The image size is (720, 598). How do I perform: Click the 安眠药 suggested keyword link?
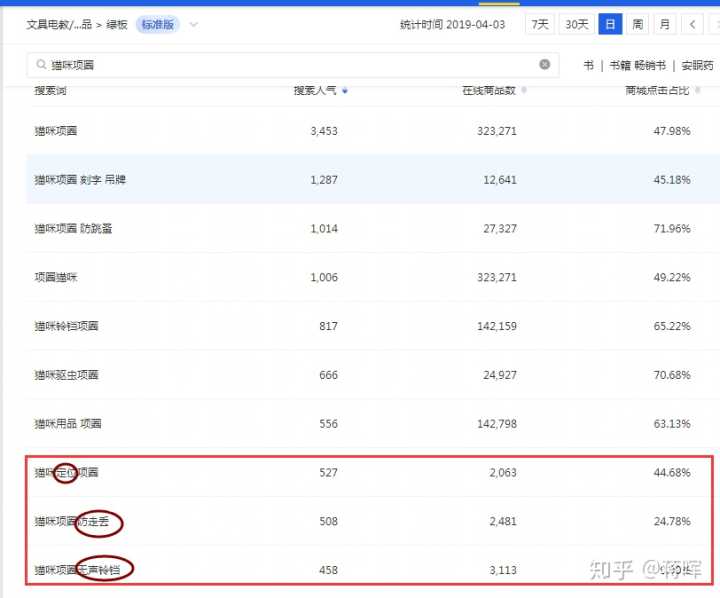tap(698, 65)
